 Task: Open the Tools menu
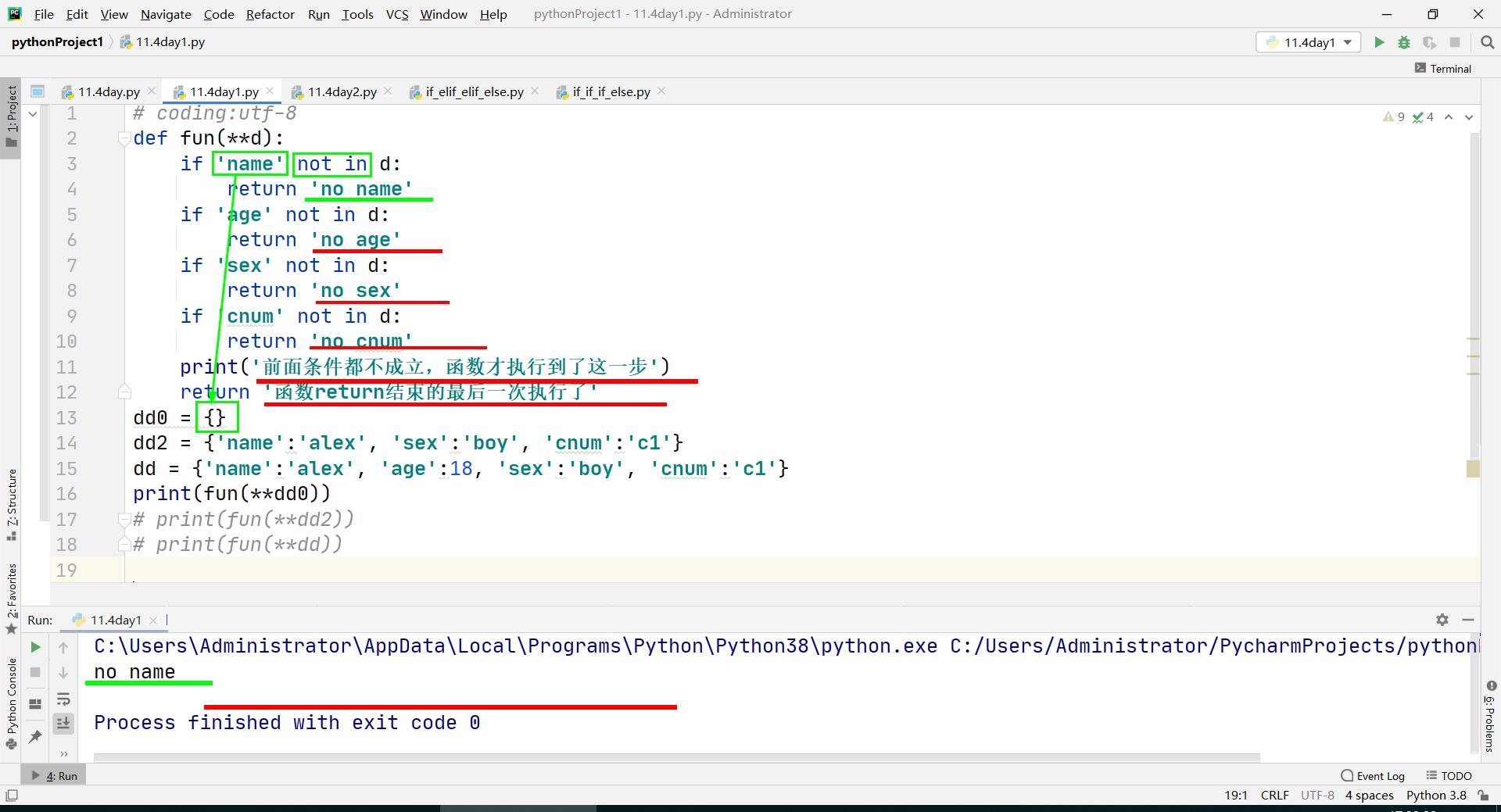(x=357, y=14)
